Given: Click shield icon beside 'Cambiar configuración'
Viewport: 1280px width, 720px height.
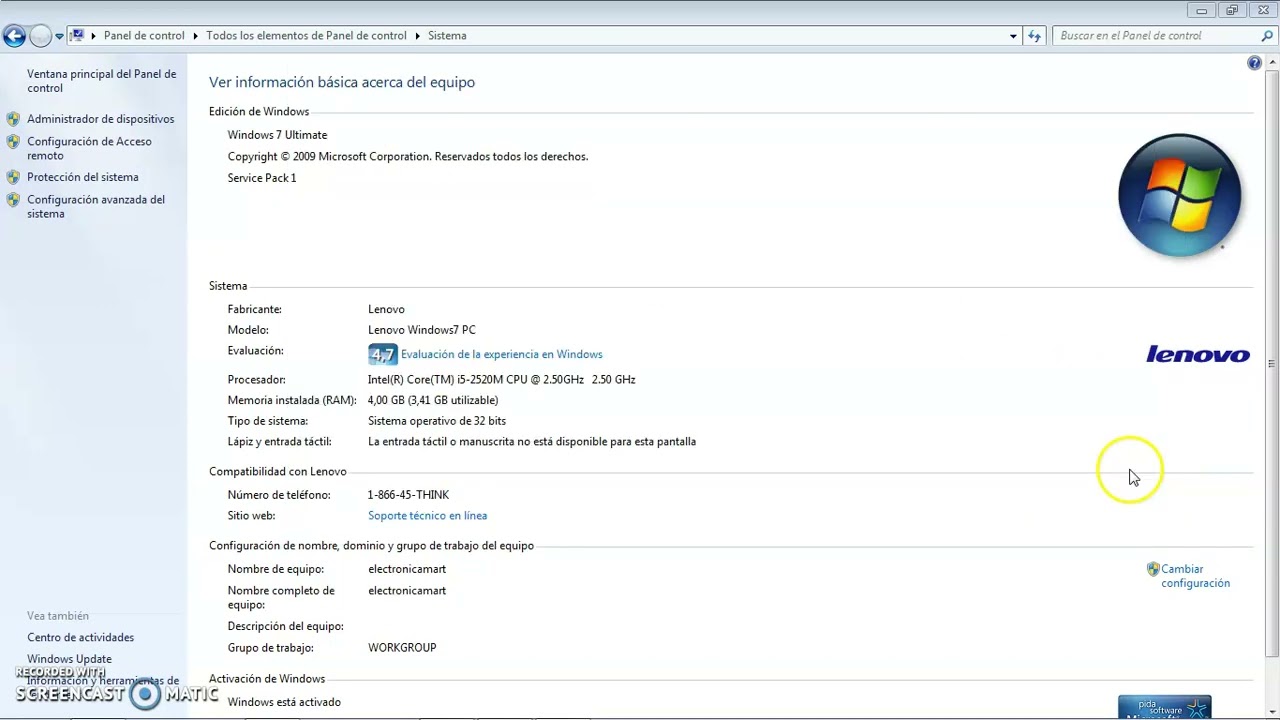Looking at the screenshot, I should click(1153, 569).
